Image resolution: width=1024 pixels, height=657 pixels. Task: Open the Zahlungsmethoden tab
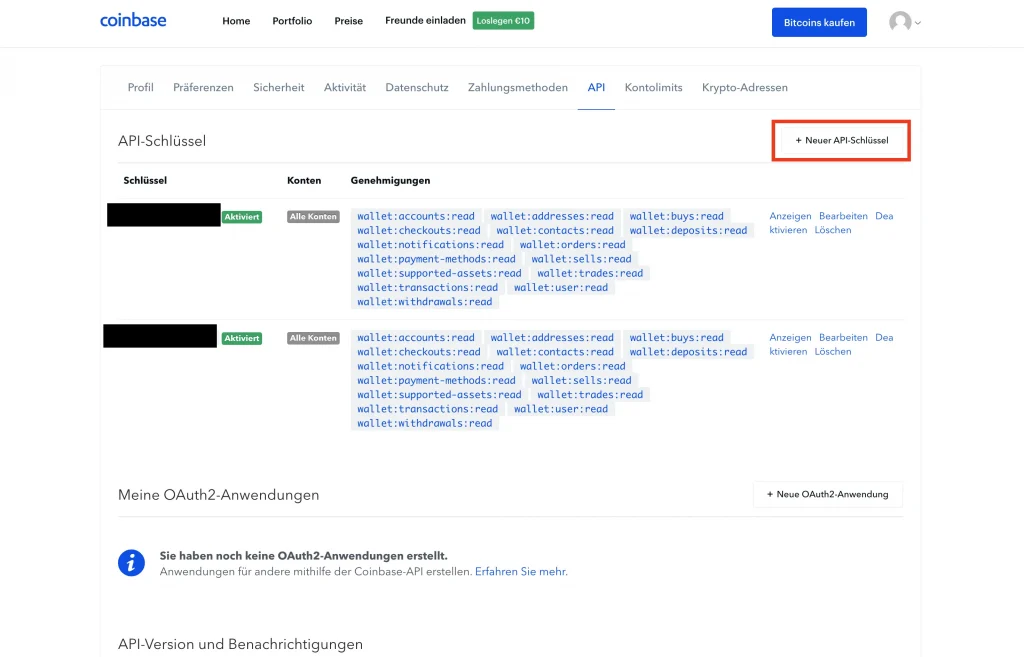[x=517, y=88]
